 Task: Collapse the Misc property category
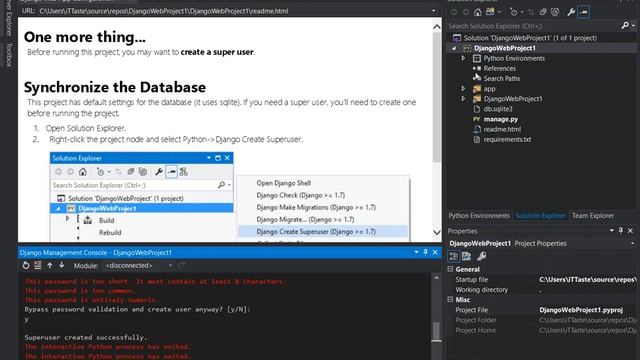(451, 299)
